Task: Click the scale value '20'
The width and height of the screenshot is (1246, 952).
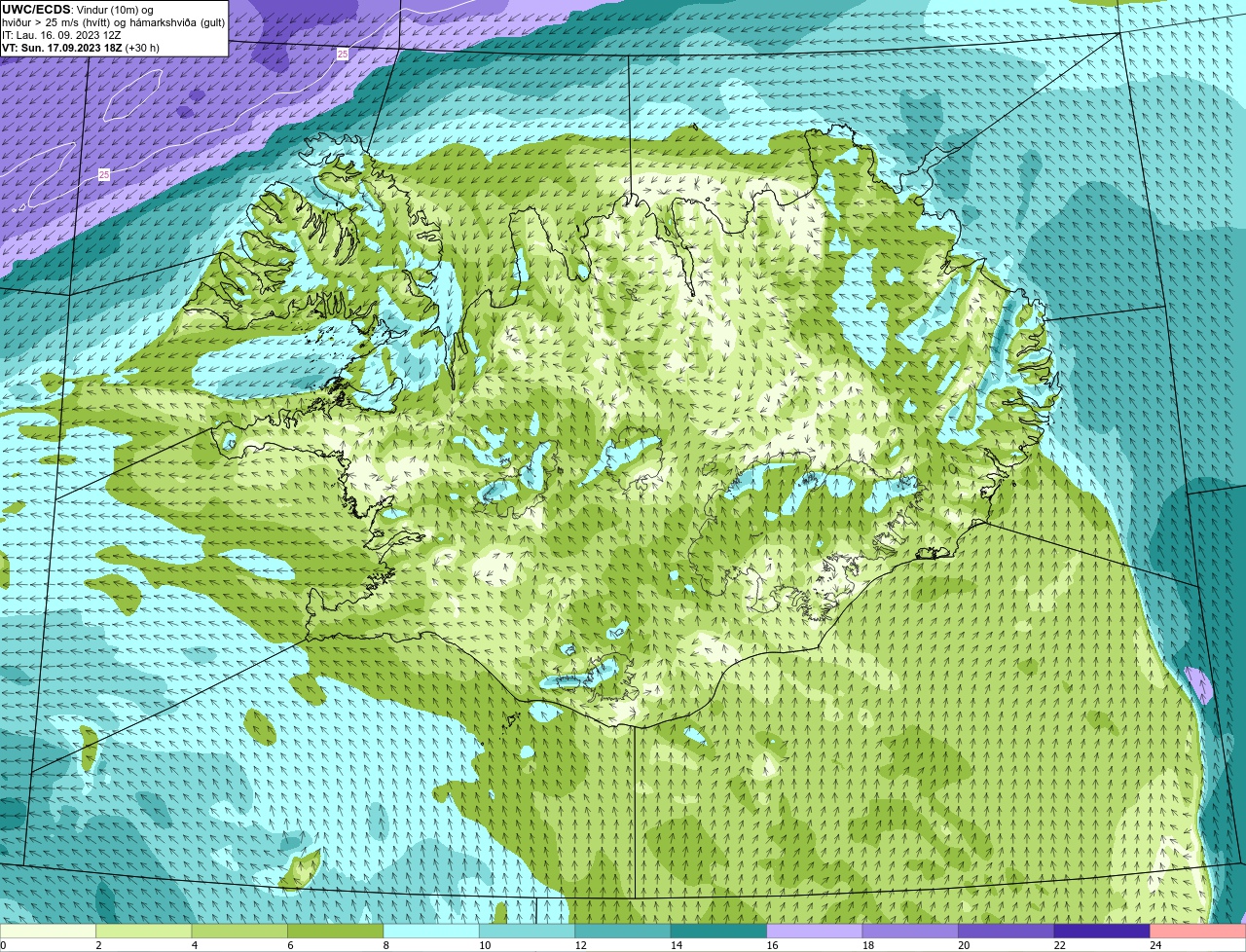Action: click(964, 945)
